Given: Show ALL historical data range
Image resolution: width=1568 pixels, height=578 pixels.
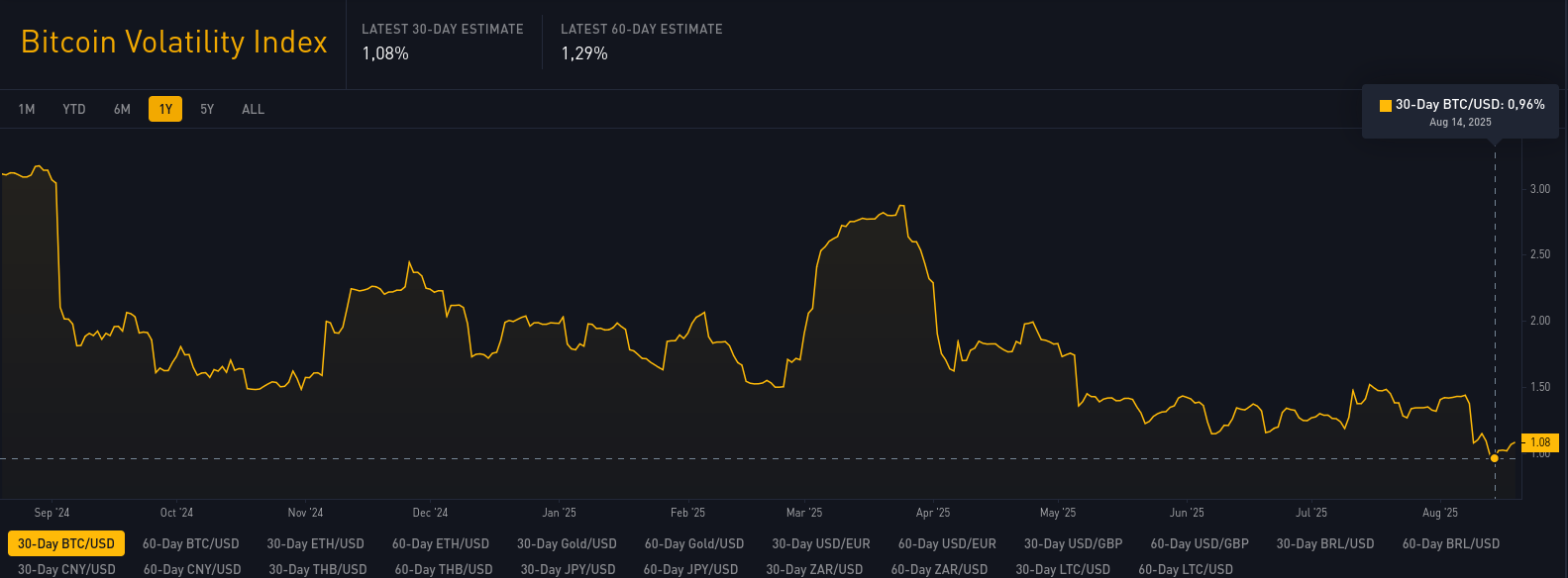Looking at the screenshot, I should [x=254, y=109].
